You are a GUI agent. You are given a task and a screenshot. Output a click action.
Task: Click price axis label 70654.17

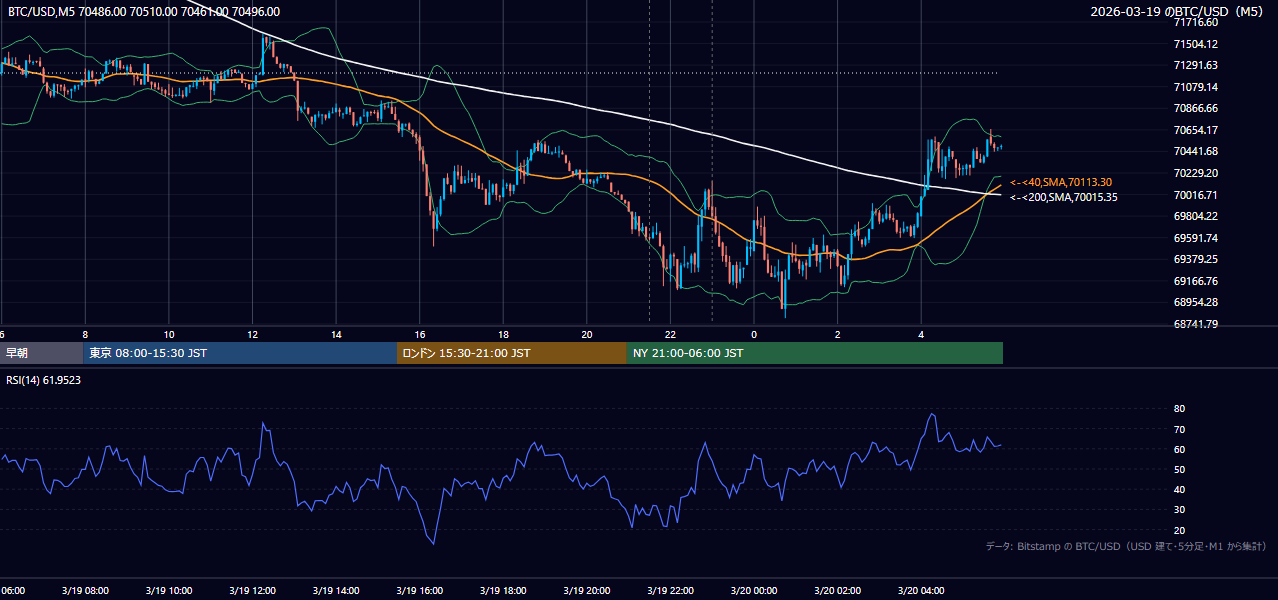click(x=1195, y=130)
